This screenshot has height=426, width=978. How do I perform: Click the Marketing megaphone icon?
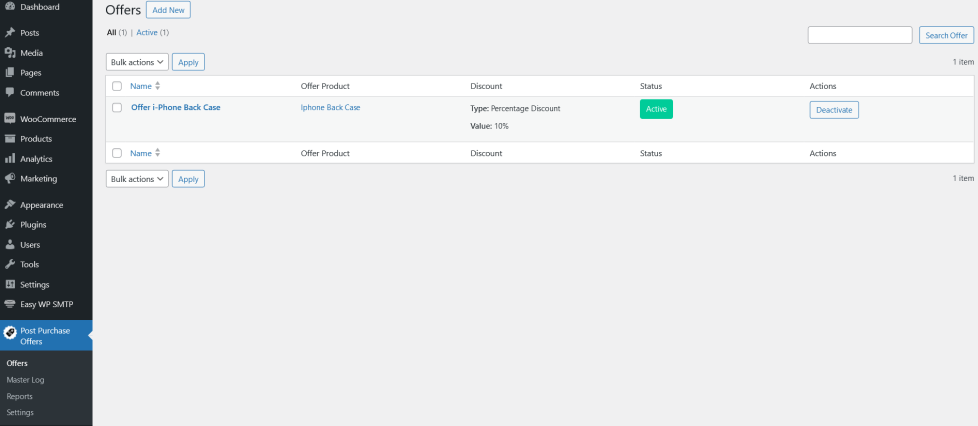pos(9,179)
